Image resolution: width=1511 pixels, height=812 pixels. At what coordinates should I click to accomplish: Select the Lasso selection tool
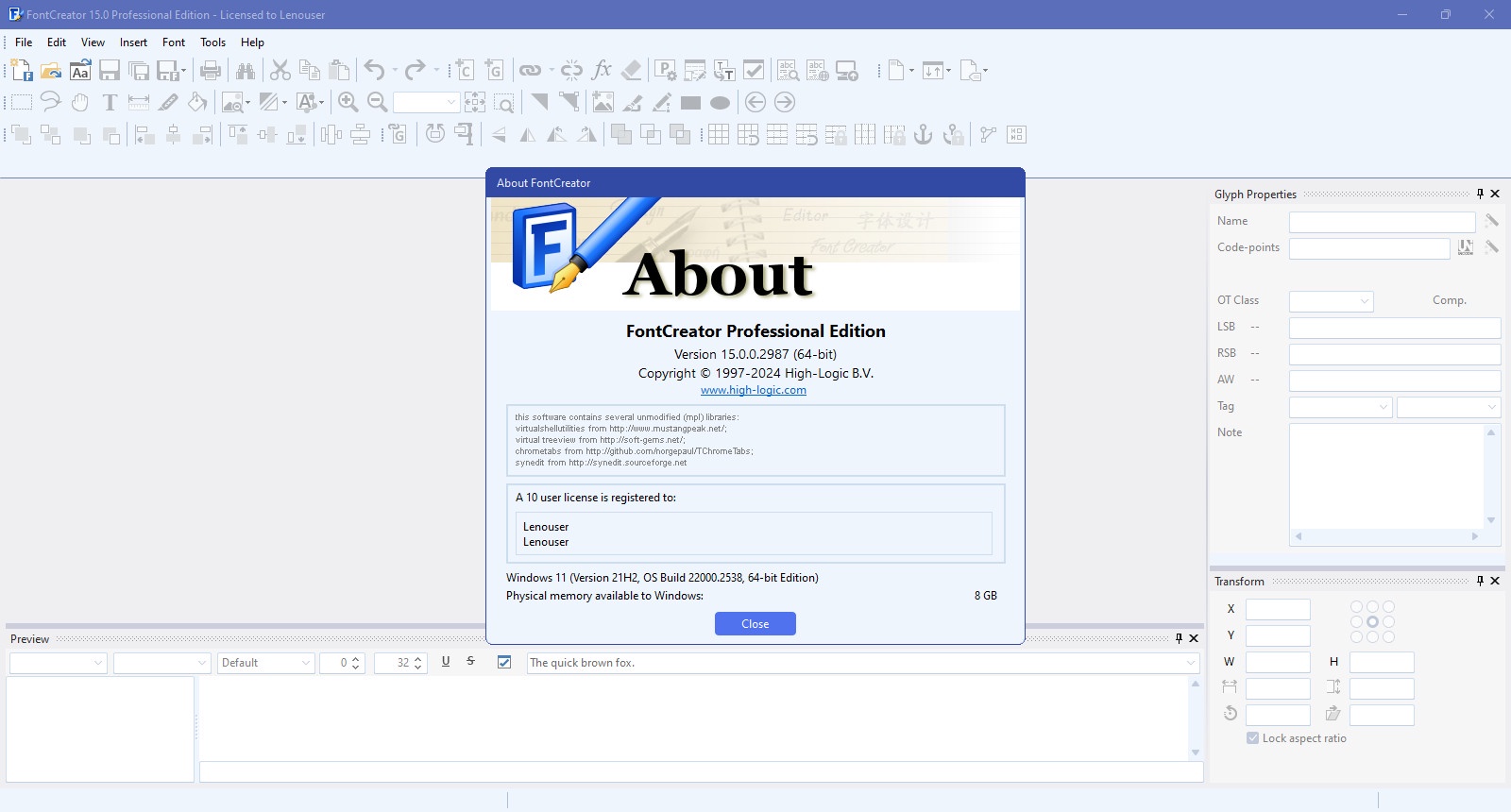51,102
